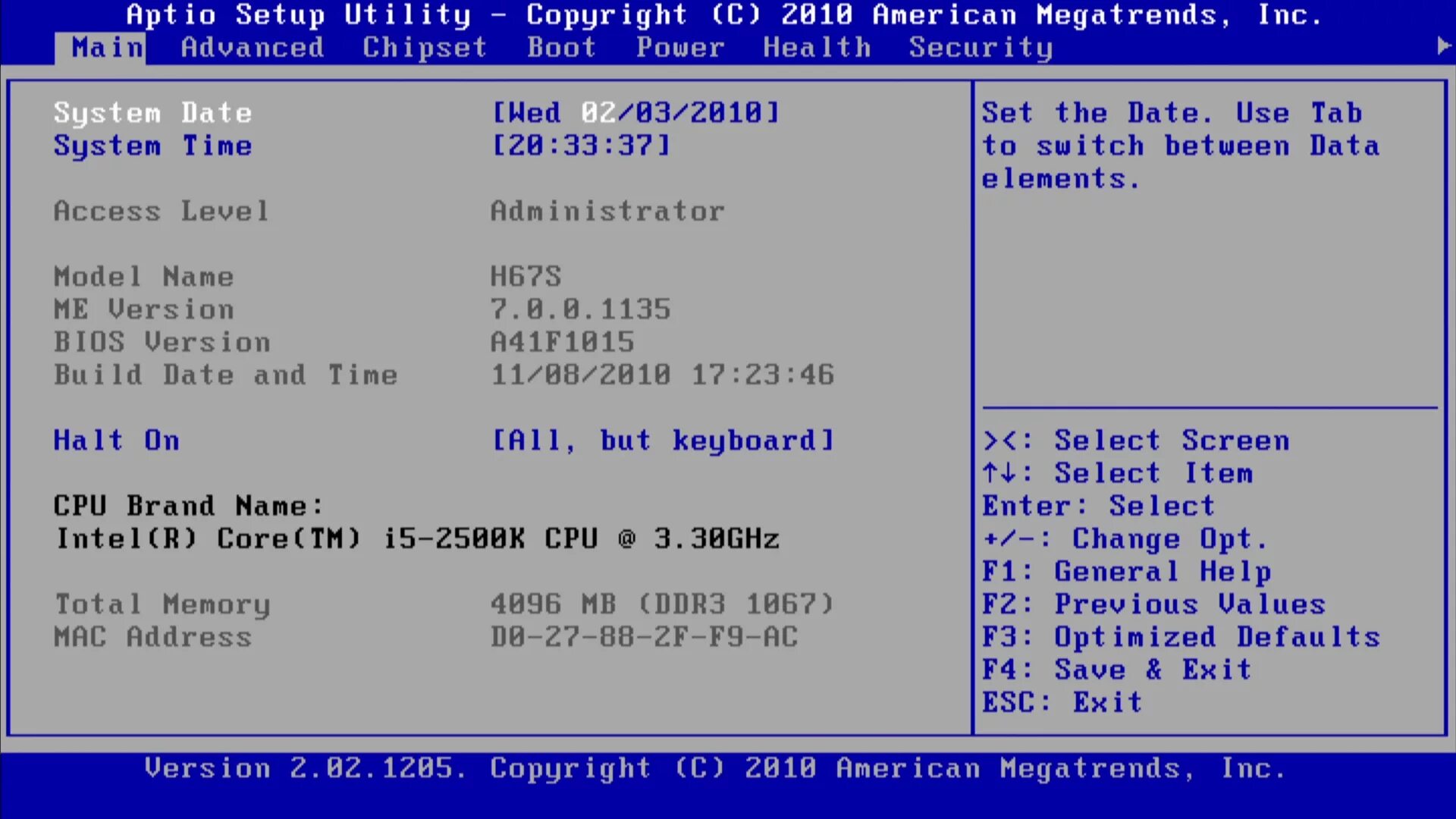This screenshot has width=1456, height=819.
Task: Open the Security settings menu
Action: tap(982, 47)
